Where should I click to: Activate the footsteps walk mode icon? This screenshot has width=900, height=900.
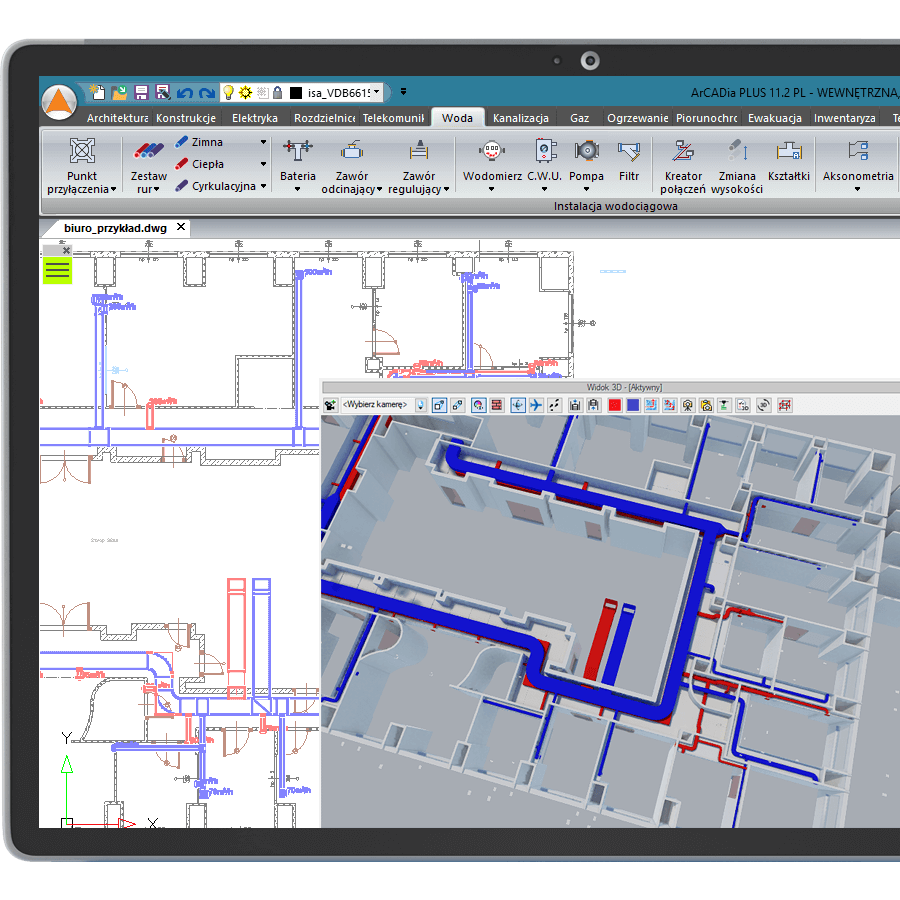[554, 405]
